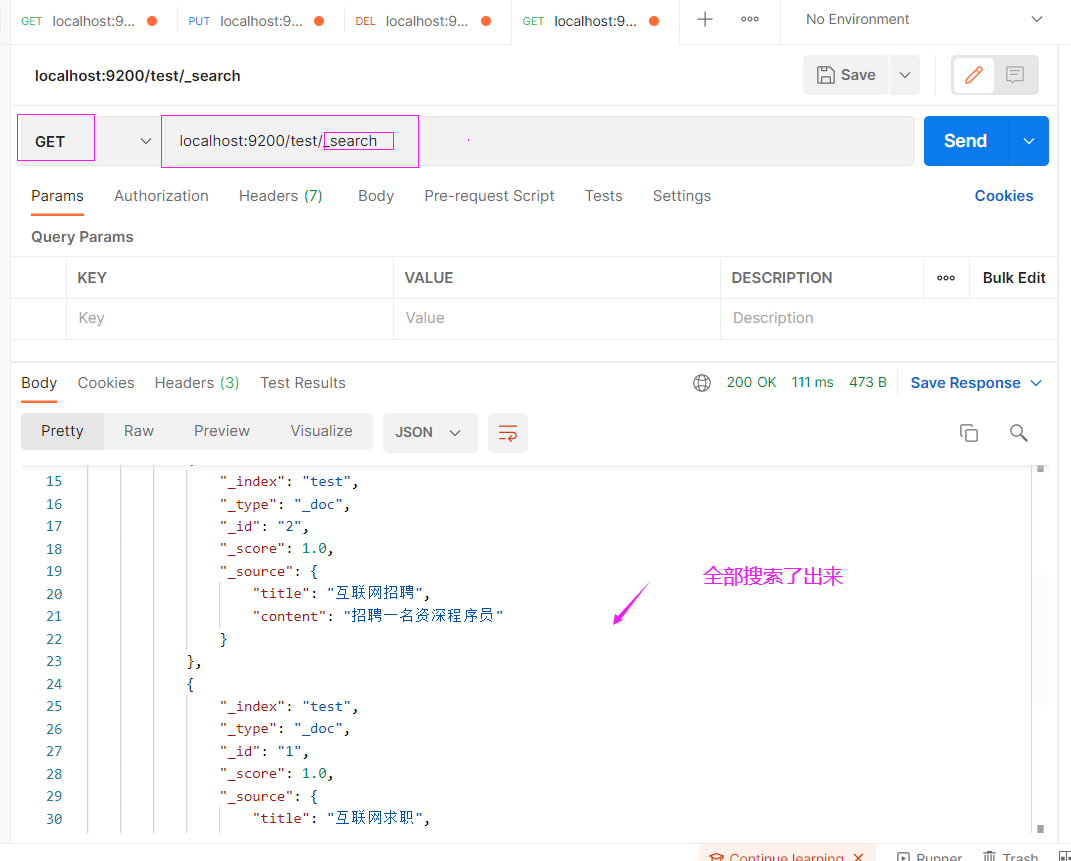Click the edit pencil icon
1071x861 pixels.
pos(973,74)
